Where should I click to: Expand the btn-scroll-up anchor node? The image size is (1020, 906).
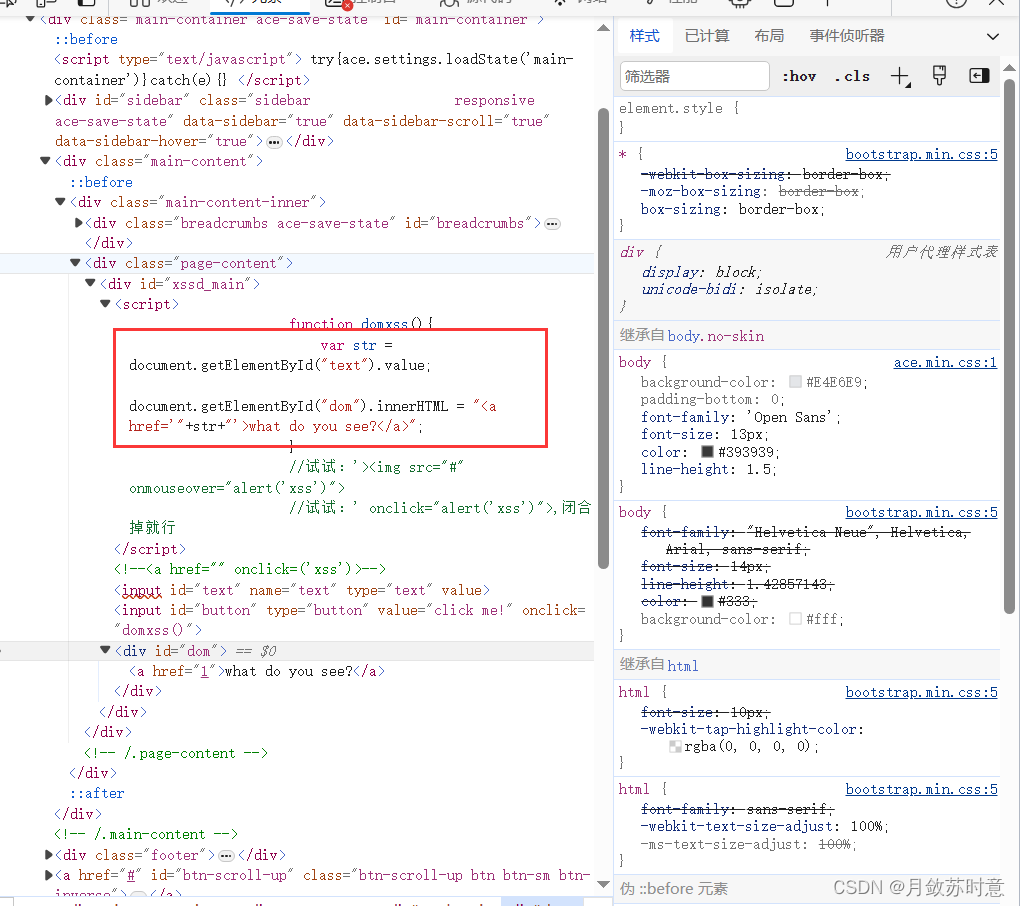coord(48,875)
